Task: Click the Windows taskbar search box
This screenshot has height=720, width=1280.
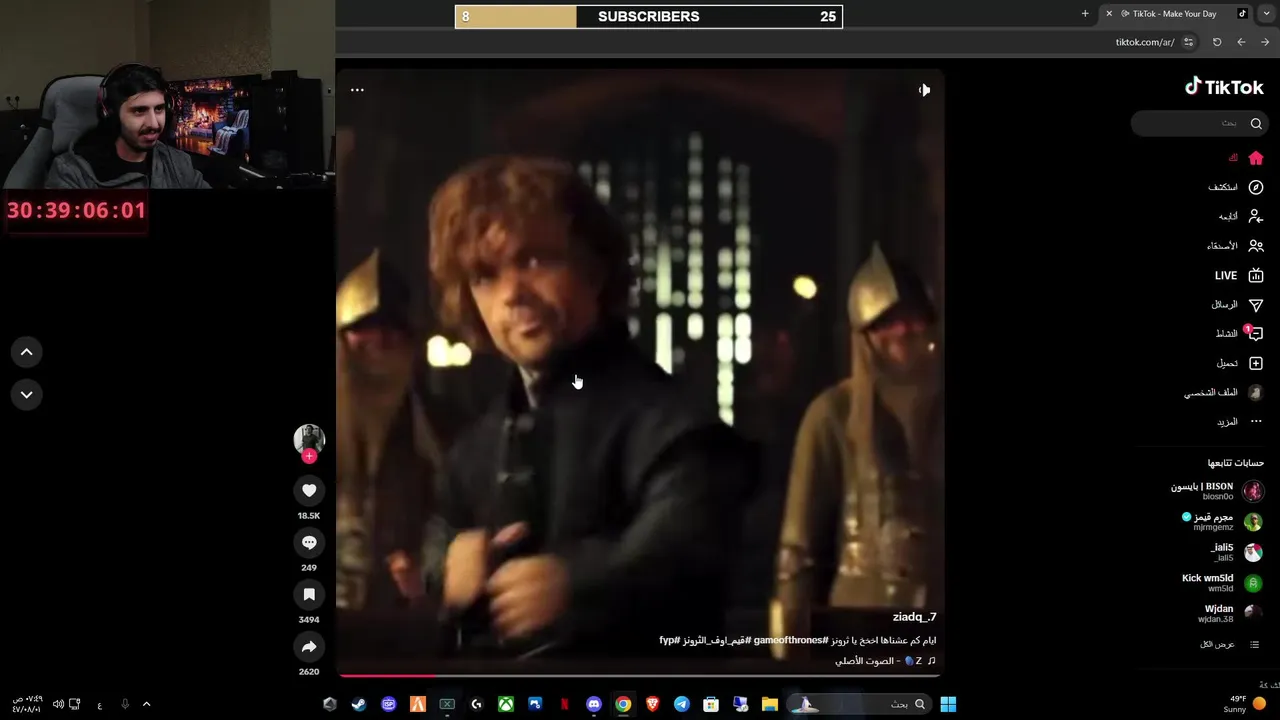Action: (861, 704)
